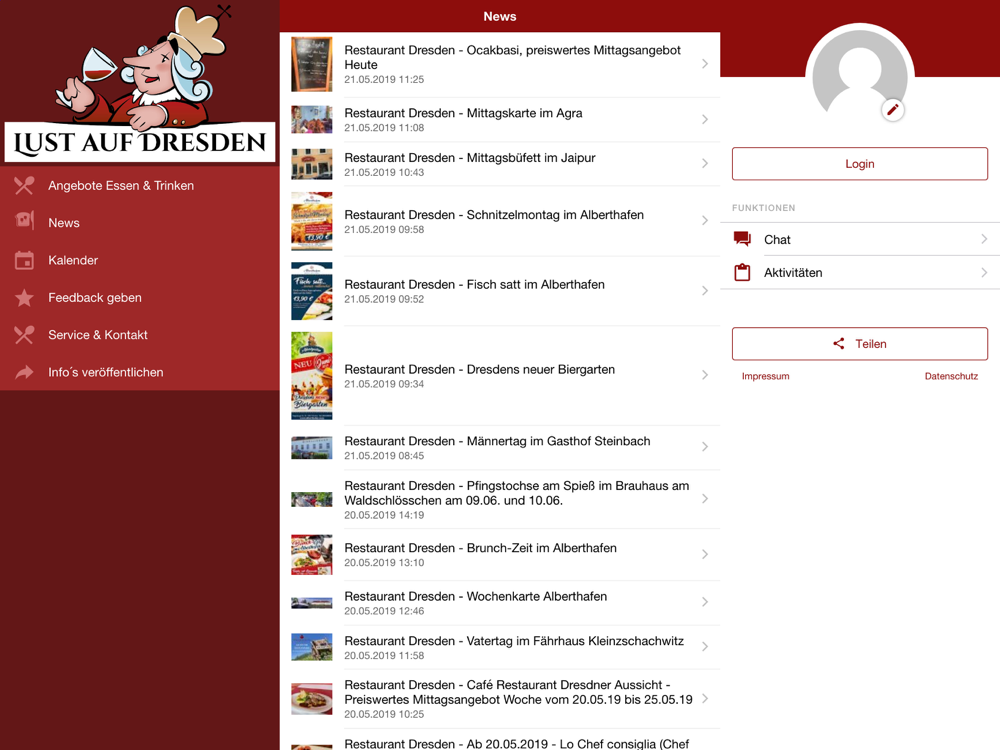
Task: Select the Chat label text
Action: point(777,240)
